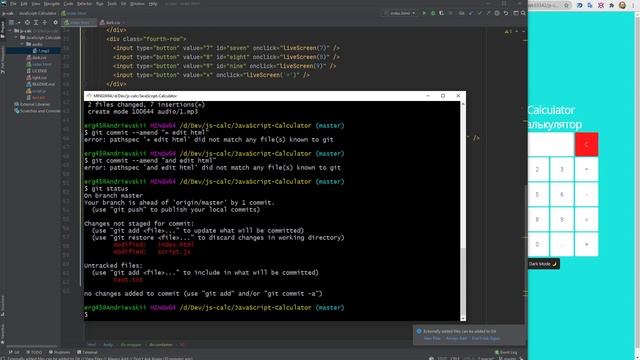Open Project panel gear options
The width and height of the screenshot is (640, 360).
pyautogui.click(x=56, y=22)
